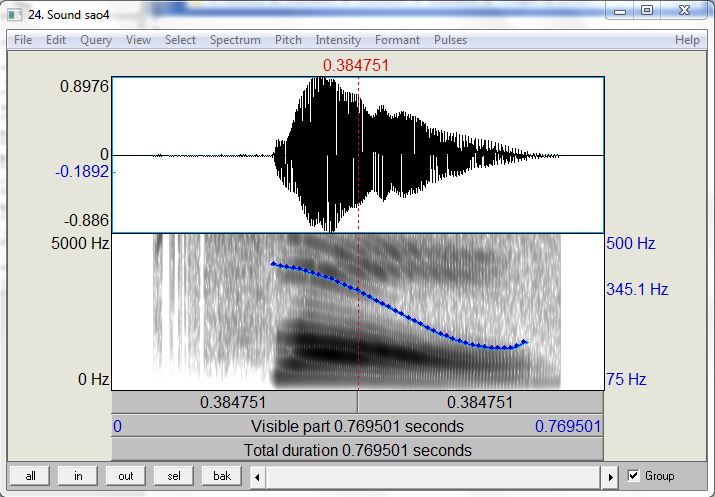Click the 'in' zoom button
The image size is (715, 497).
click(x=78, y=476)
